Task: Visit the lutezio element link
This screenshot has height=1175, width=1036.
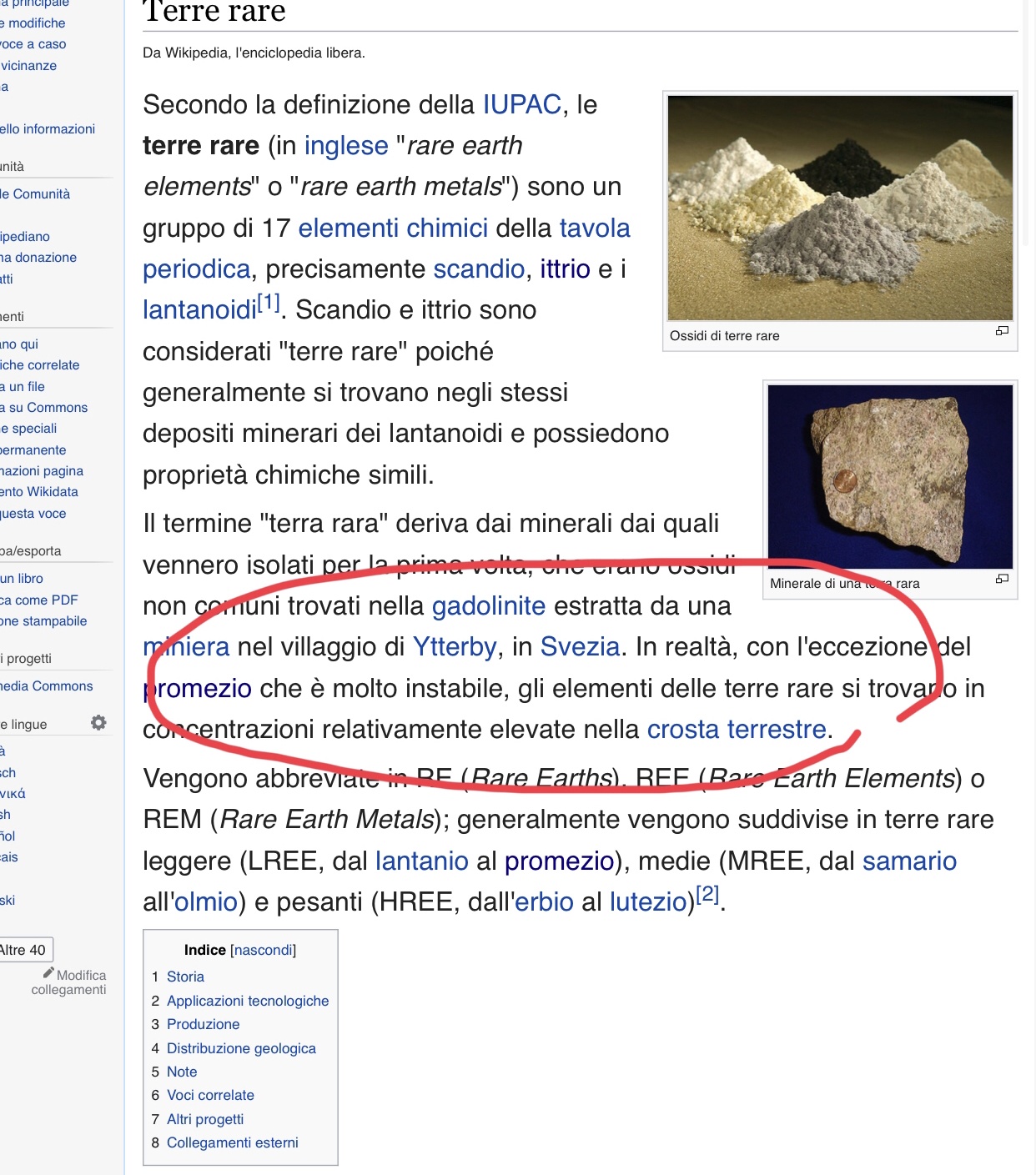Action: (648, 902)
